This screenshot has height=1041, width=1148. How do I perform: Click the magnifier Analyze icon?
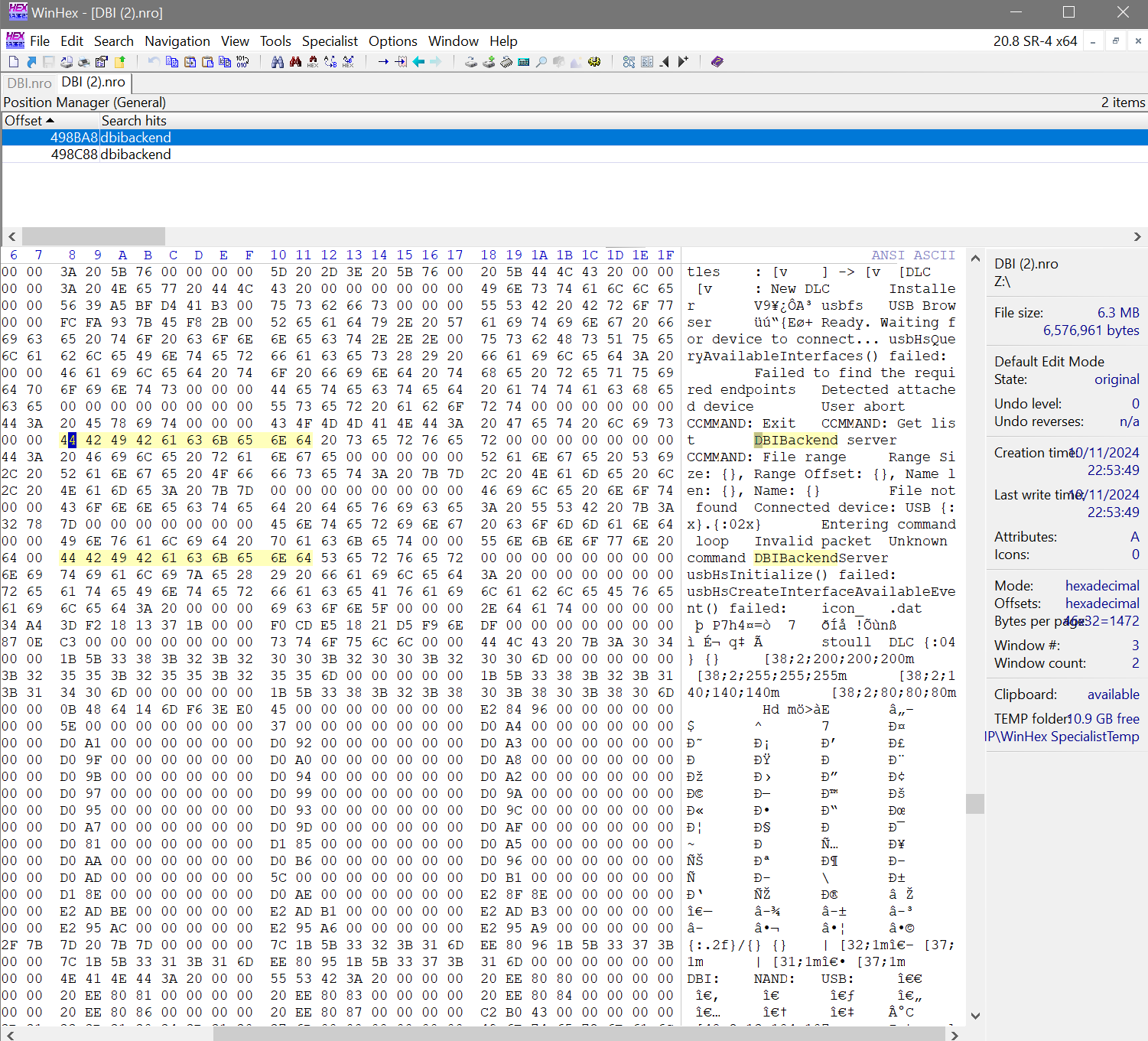[541, 62]
